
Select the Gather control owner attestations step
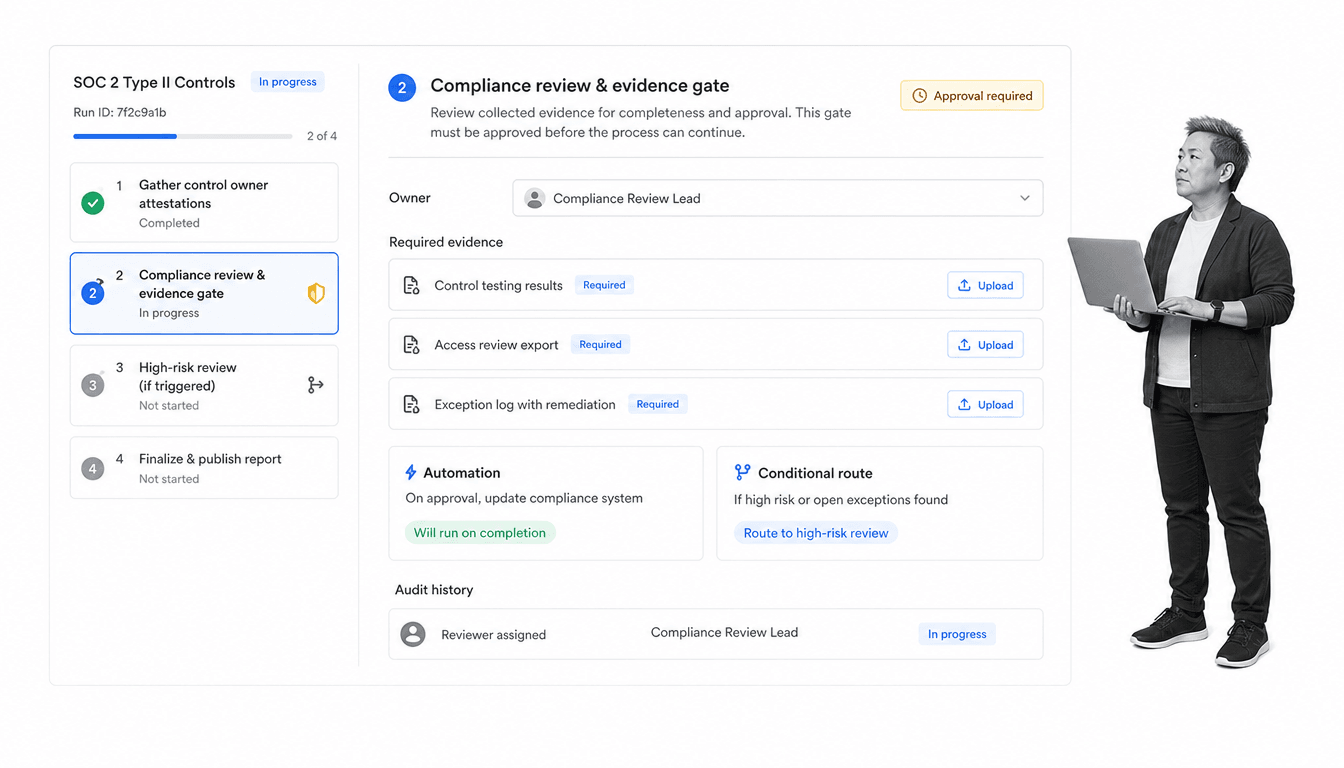tap(204, 203)
